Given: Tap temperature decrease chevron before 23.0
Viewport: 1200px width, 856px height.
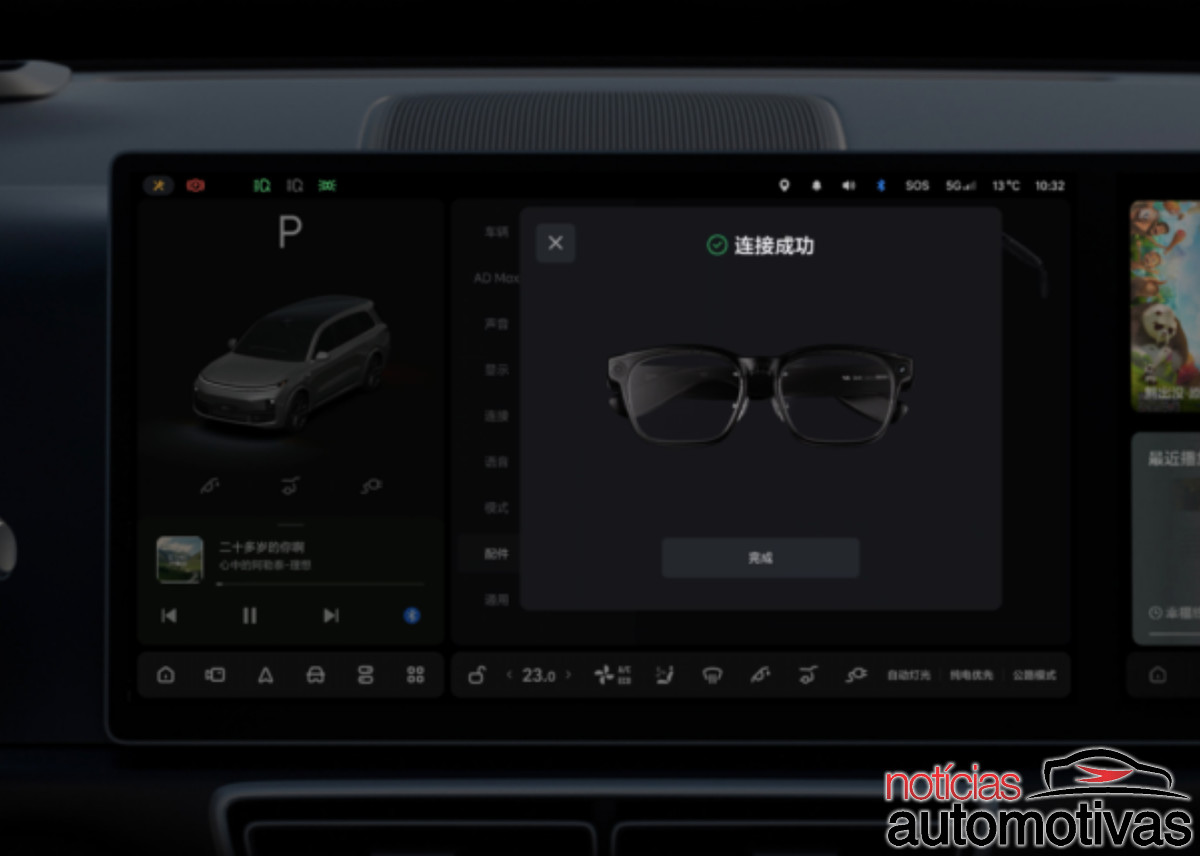Looking at the screenshot, I should tap(509, 675).
